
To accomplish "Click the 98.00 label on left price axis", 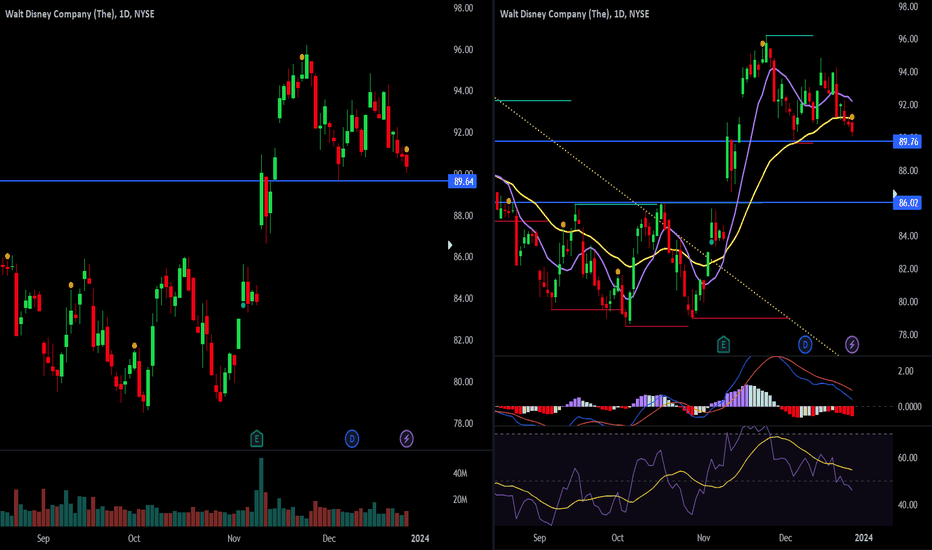I will pos(463,8).
